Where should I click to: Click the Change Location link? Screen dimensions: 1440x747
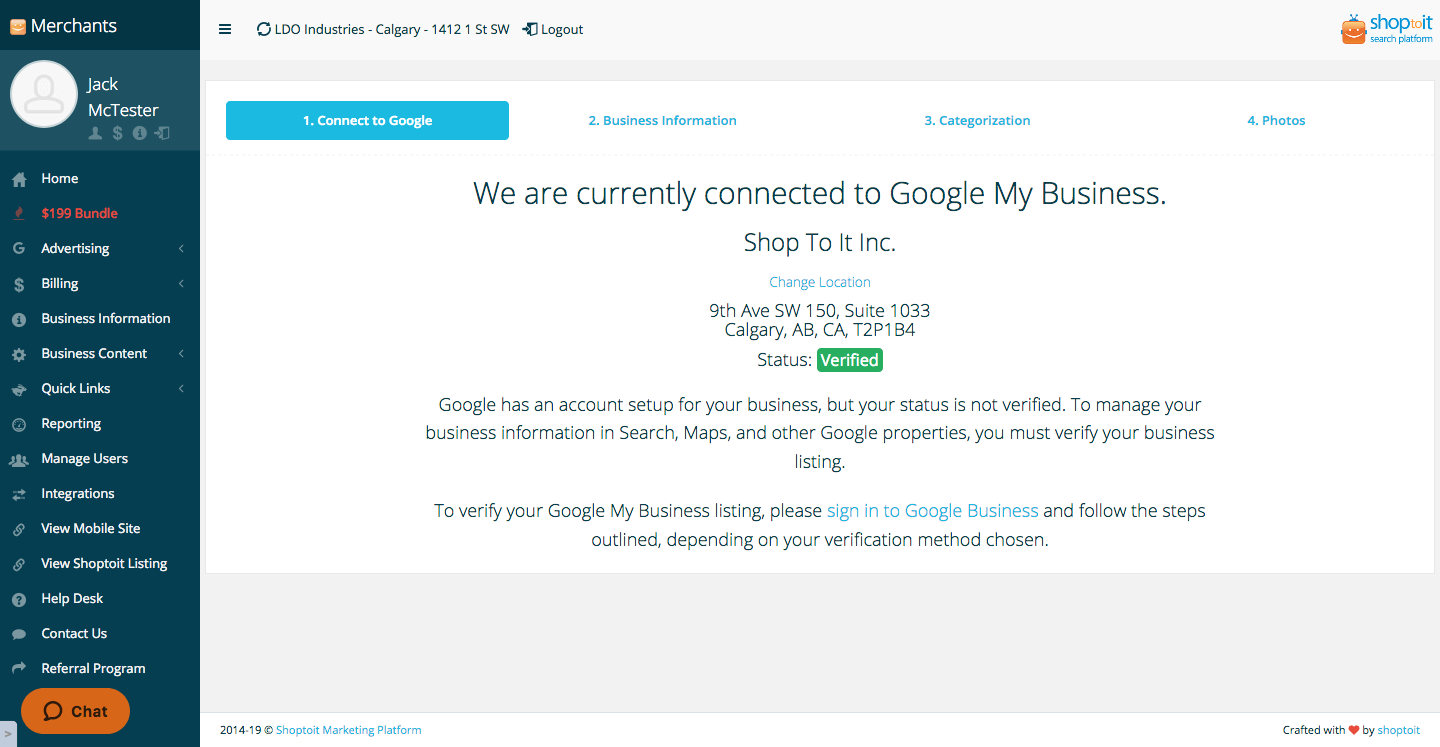(x=820, y=282)
